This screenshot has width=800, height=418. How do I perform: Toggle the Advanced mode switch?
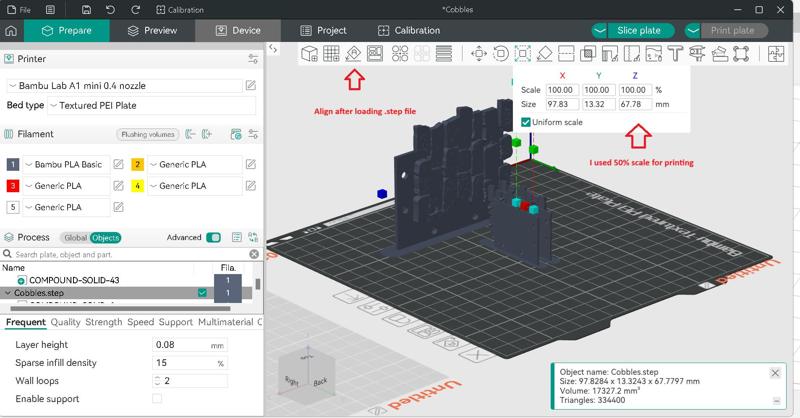213,238
